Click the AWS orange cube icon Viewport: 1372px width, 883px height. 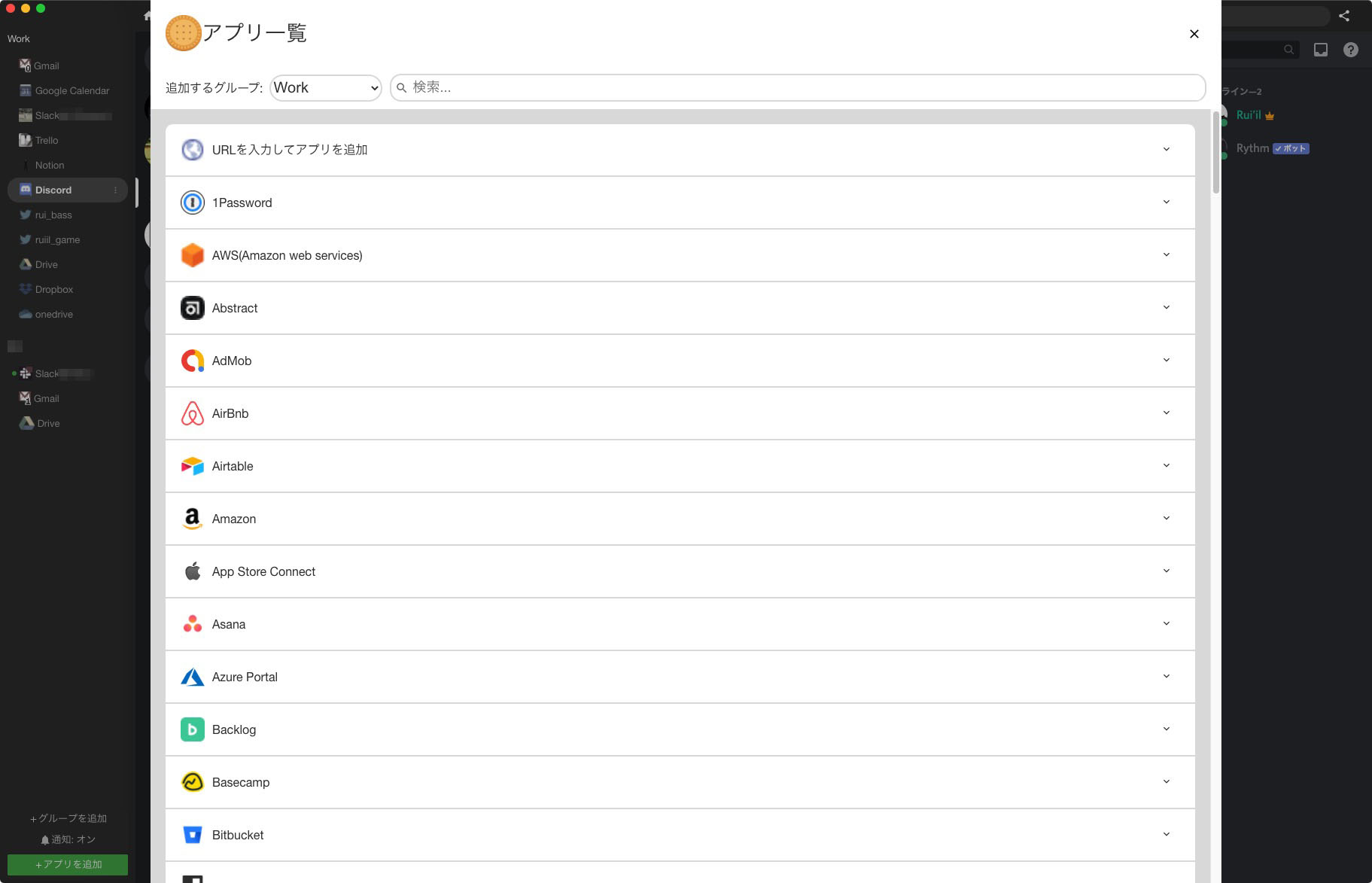coord(193,255)
